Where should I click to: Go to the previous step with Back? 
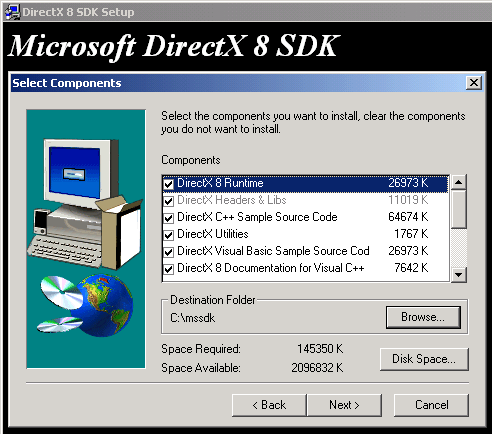click(x=269, y=405)
